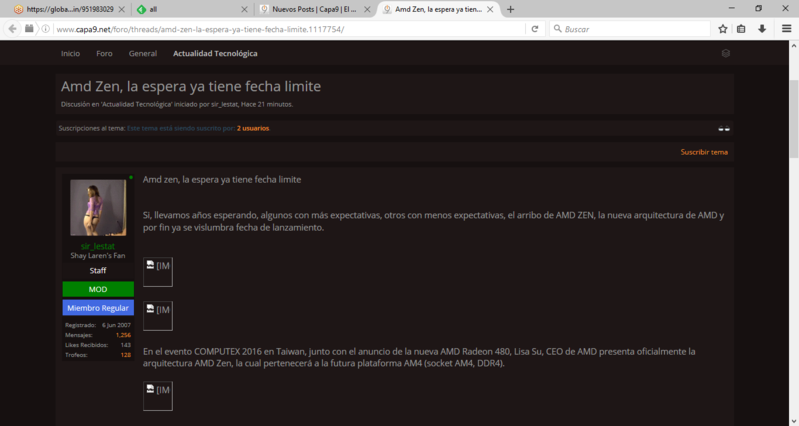Open the sir_lestat username profile link
This screenshot has width=799, height=426.
coord(98,246)
